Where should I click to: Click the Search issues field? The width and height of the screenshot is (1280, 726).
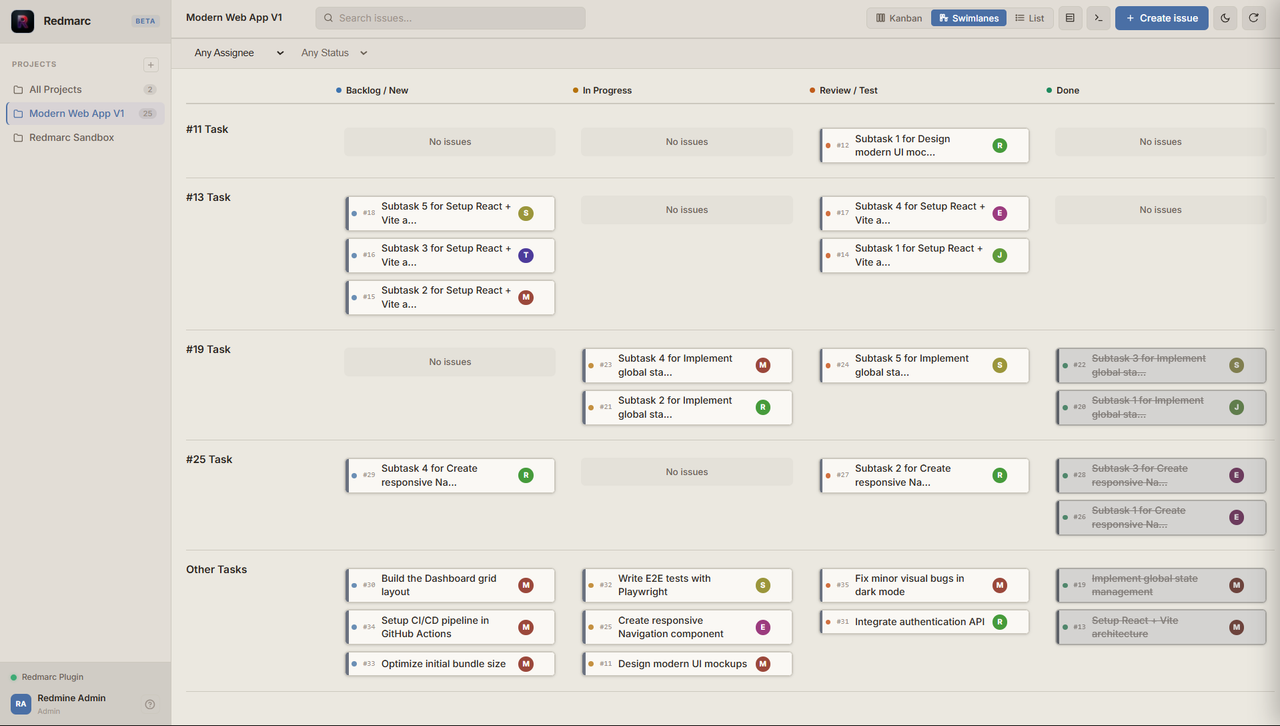point(450,18)
